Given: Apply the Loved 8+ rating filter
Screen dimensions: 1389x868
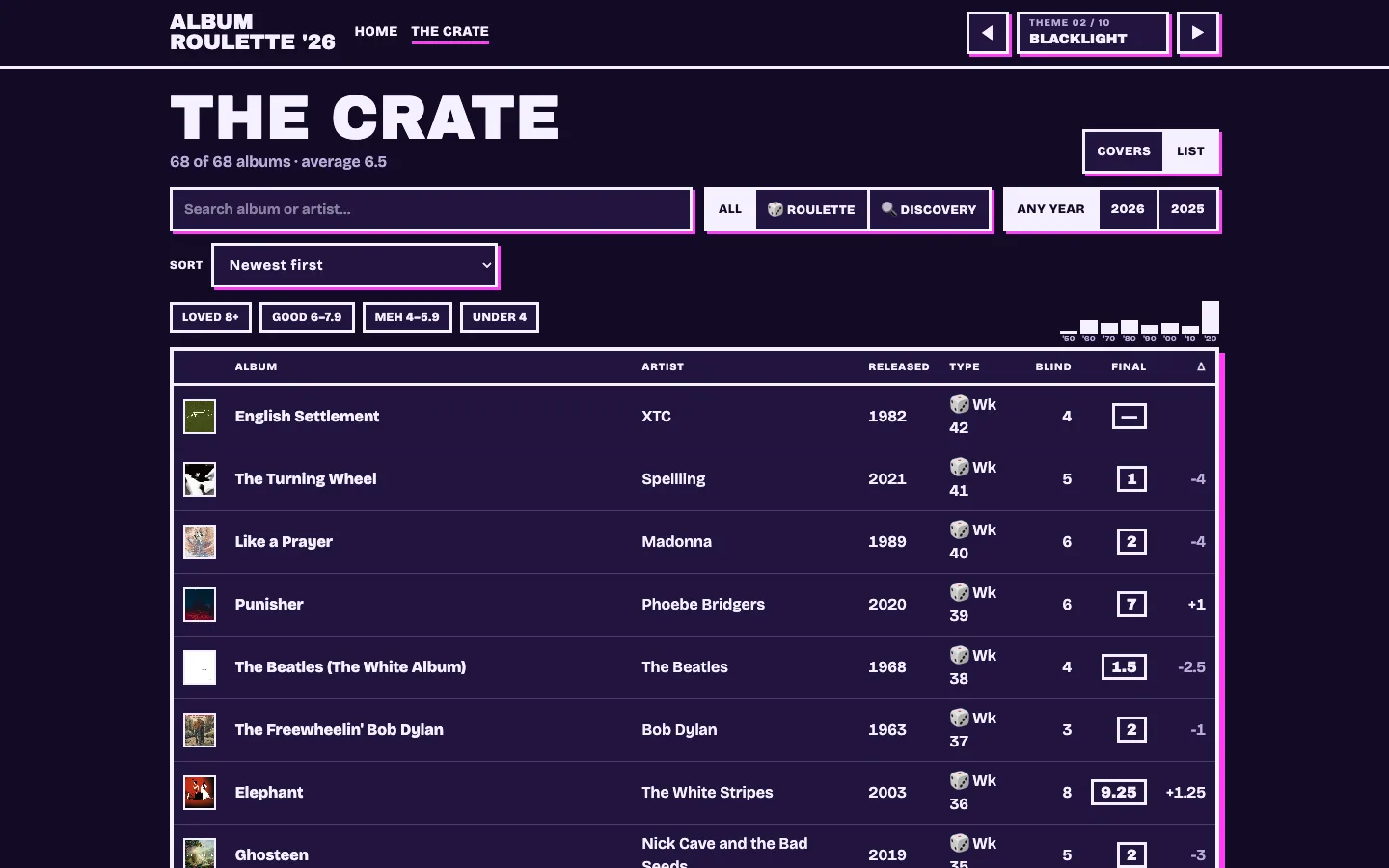Looking at the screenshot, I should pyautogui.click(x=210, y=317).
